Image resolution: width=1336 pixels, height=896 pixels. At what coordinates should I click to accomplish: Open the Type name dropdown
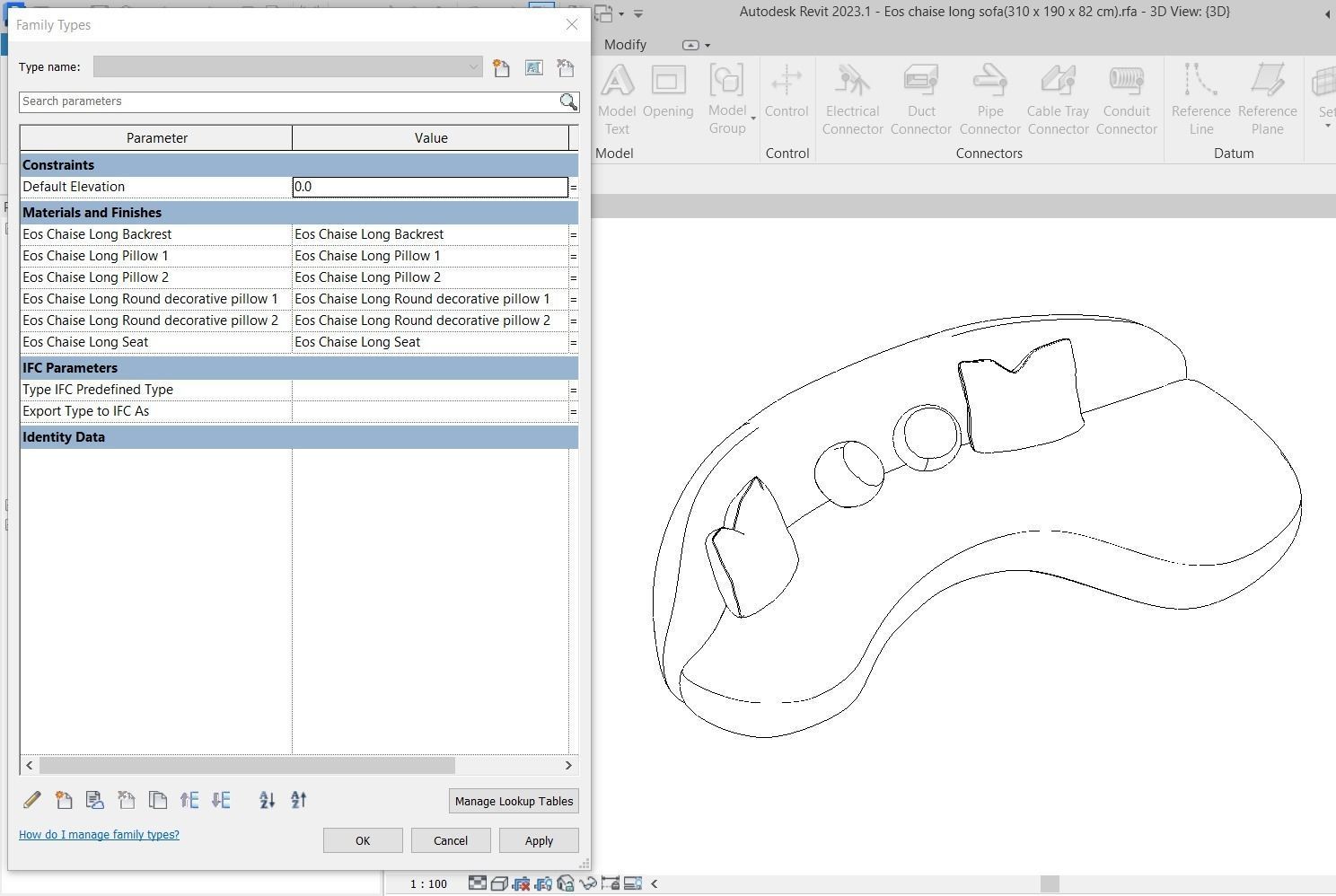point(473,67)
